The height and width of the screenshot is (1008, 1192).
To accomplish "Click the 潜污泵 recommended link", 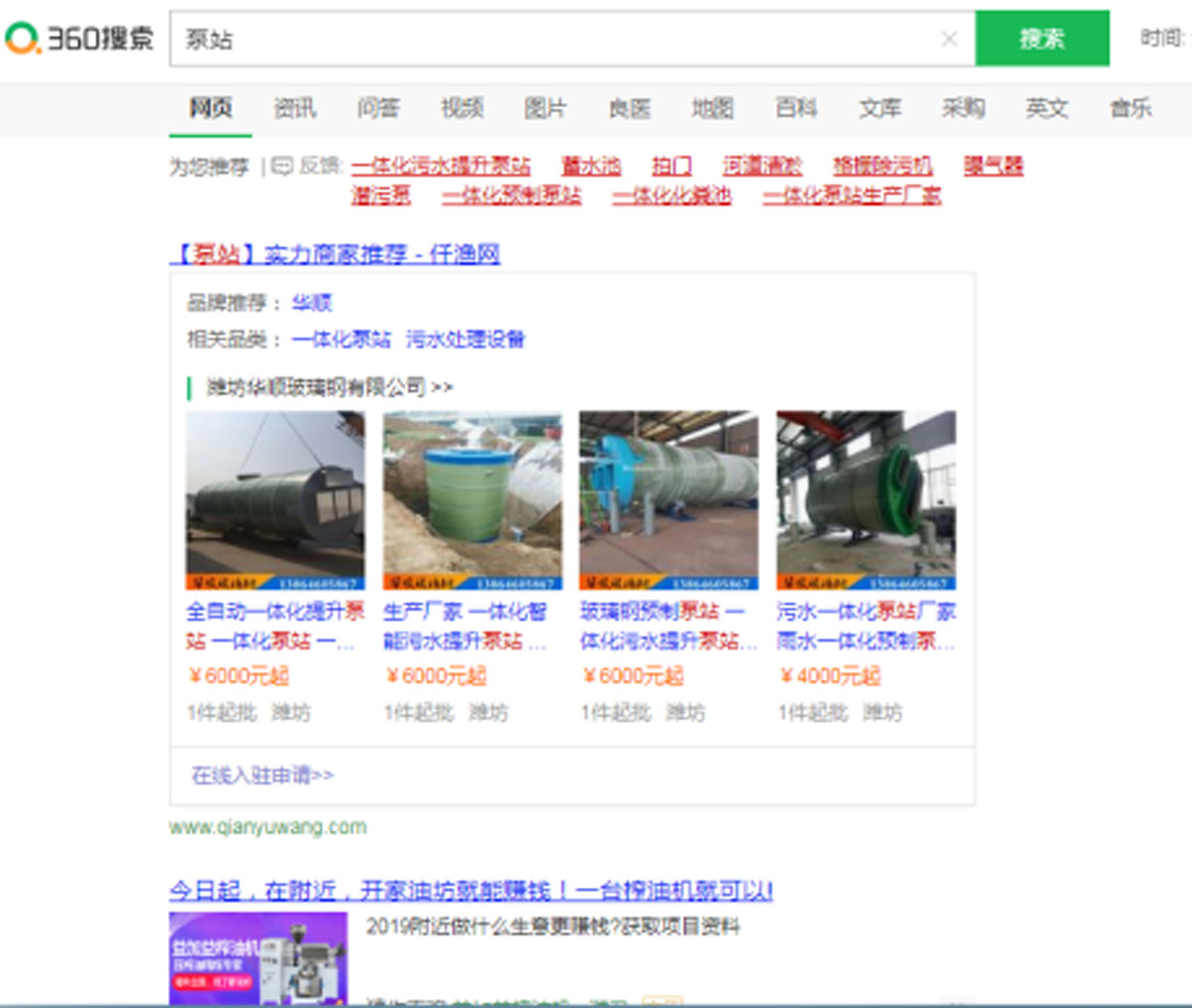I will point(380,195).
